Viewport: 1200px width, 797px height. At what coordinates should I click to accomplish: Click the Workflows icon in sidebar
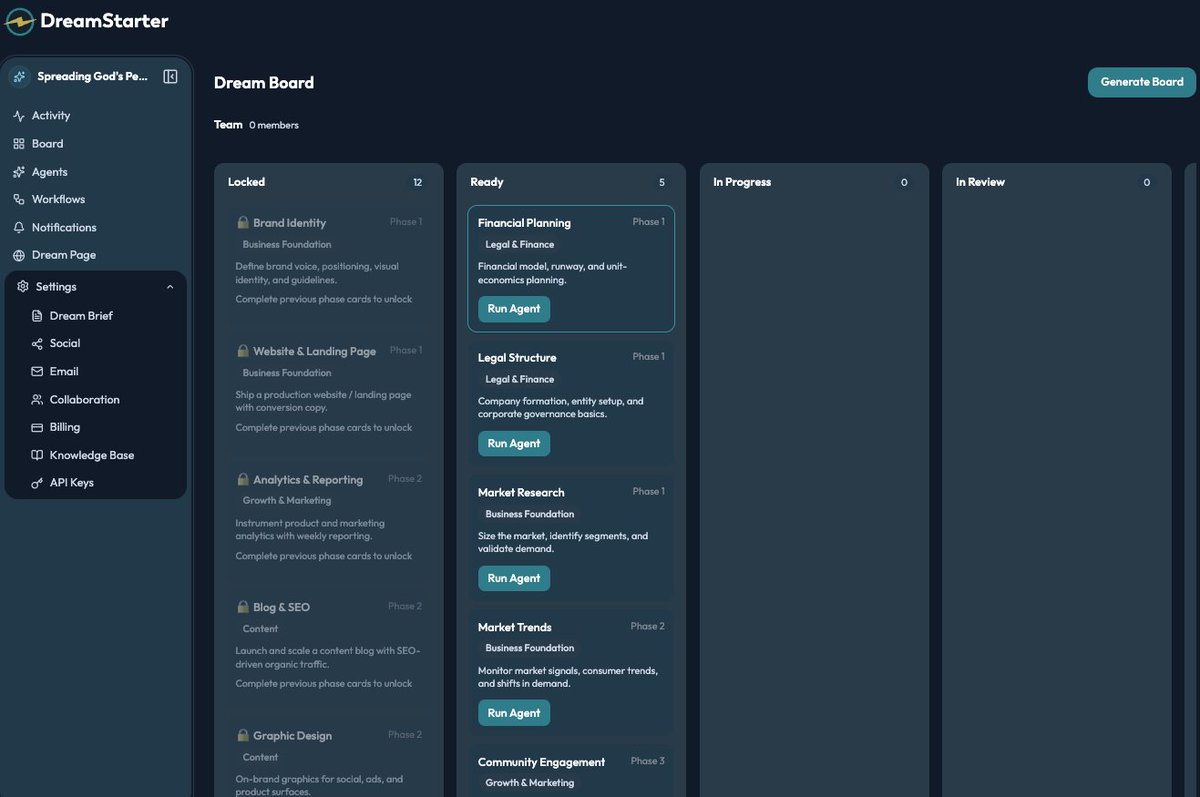tap(19, 200)
